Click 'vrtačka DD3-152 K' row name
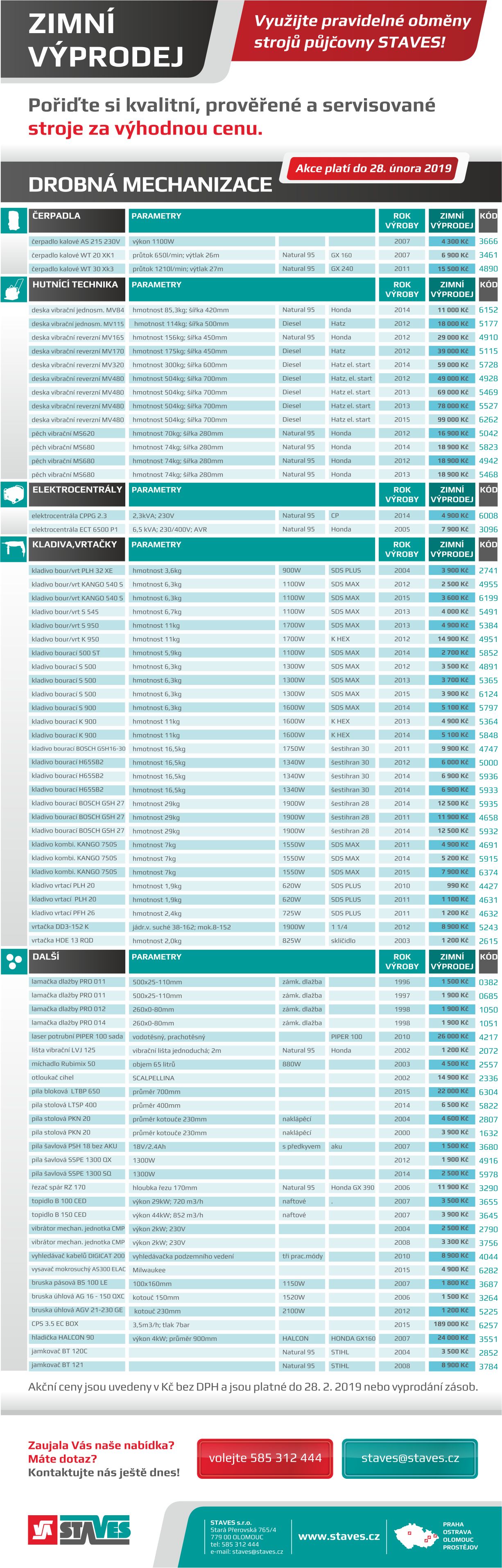502x1568 pixels. (60, 926)
